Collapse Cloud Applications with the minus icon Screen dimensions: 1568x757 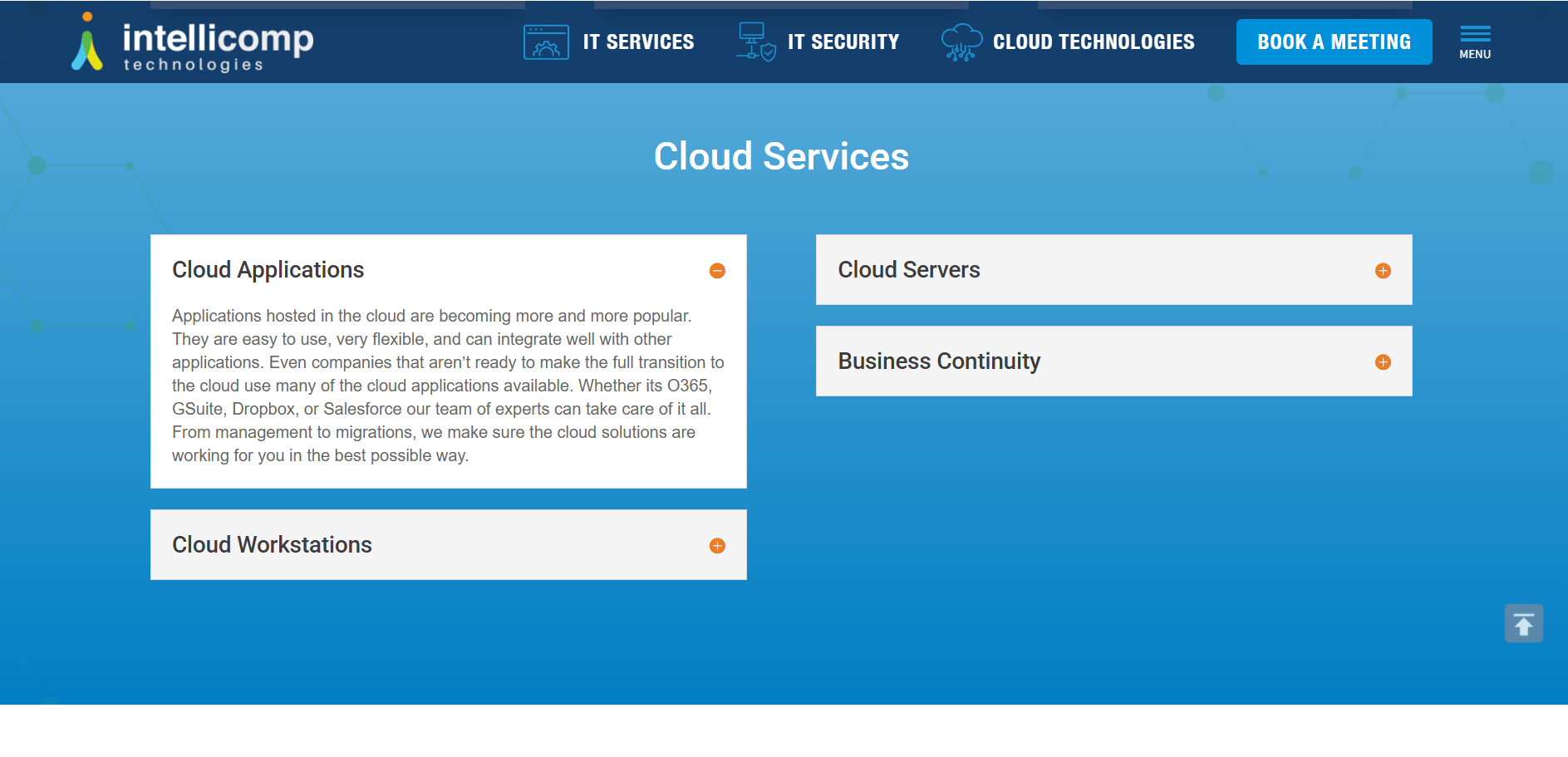coord(717,271)
